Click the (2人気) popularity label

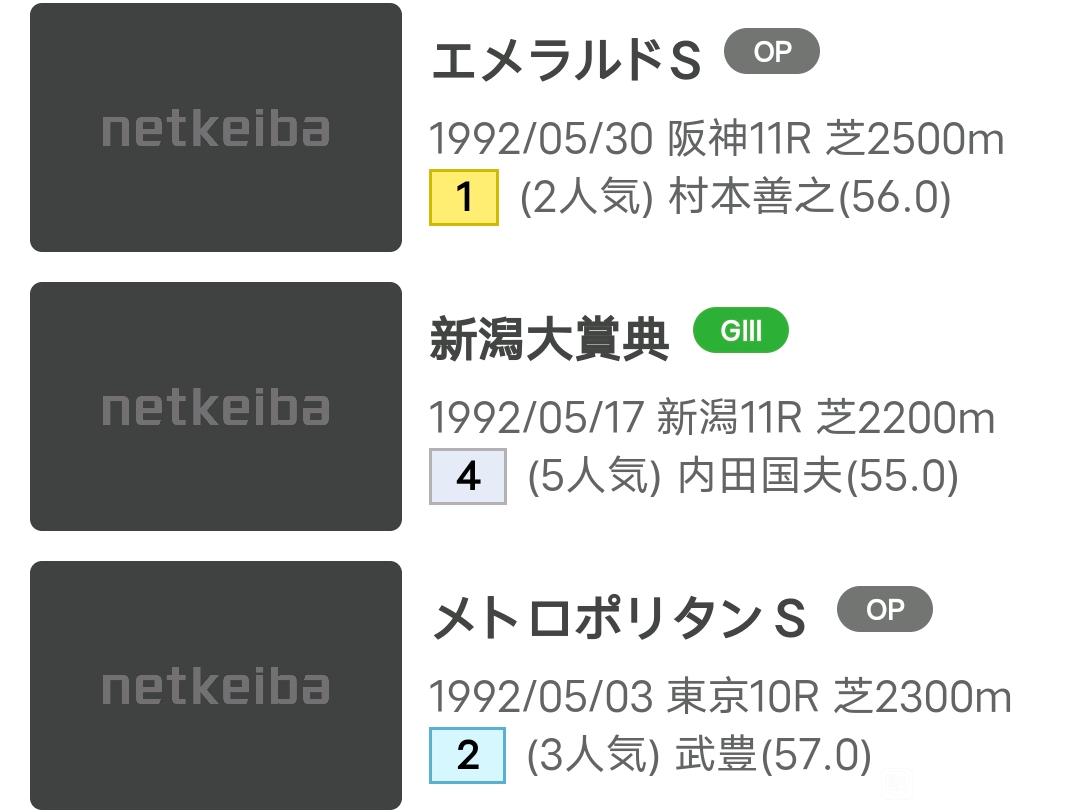[x=586, y=197]
